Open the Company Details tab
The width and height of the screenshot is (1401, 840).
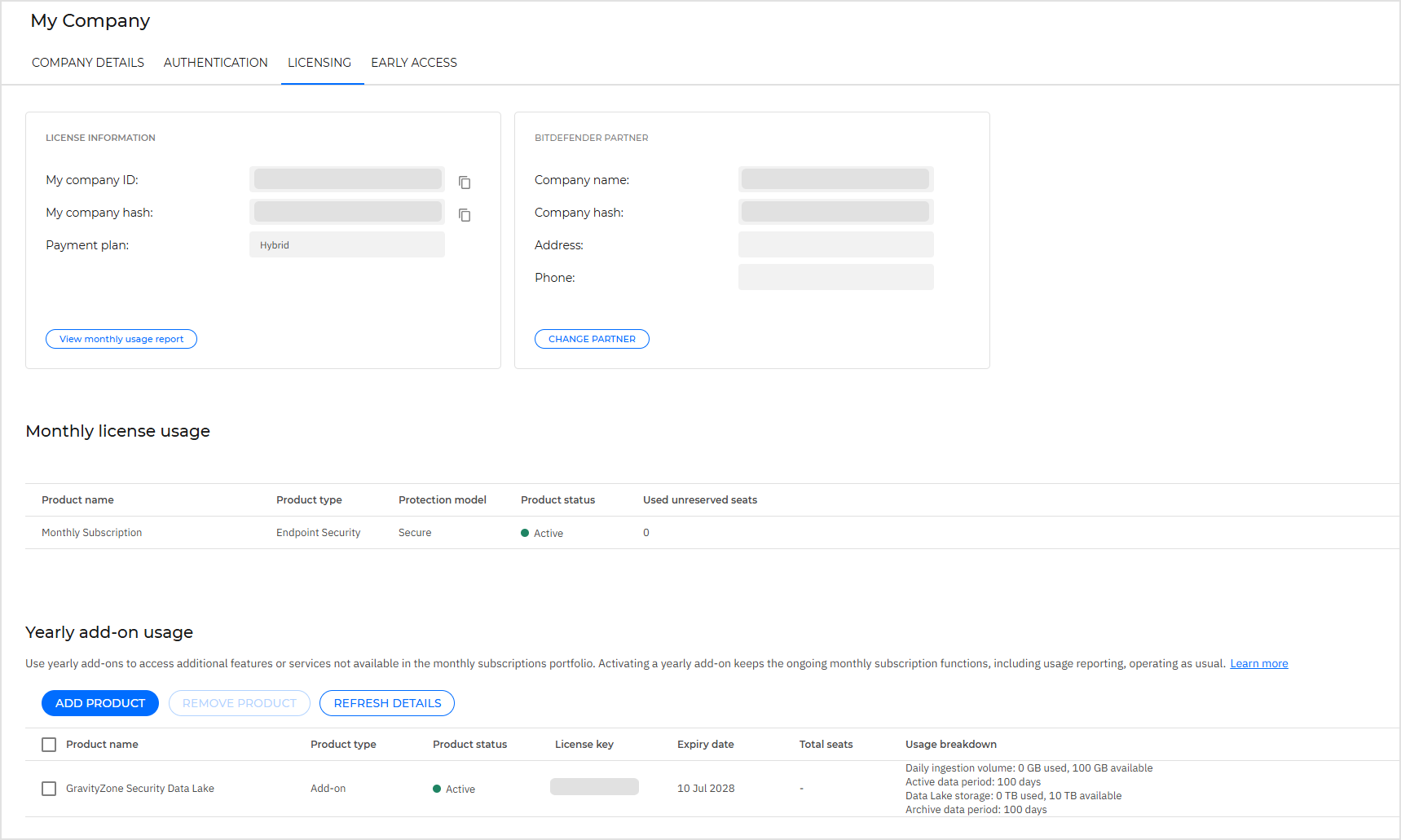coord(87,62)
